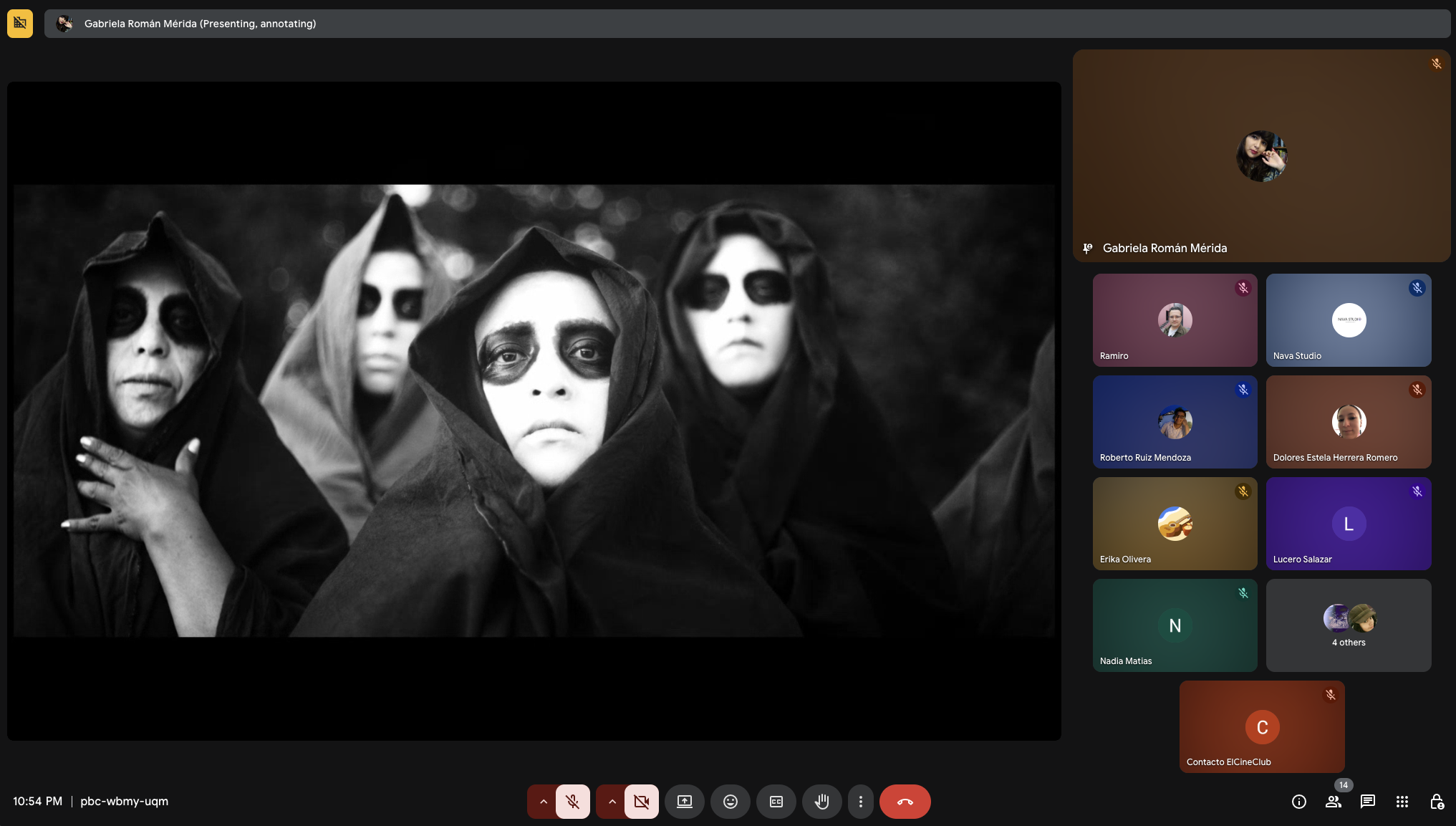Click the Lucero Salazar participant tile
The image size is (1456, 826).
(x=1348, y=524)
